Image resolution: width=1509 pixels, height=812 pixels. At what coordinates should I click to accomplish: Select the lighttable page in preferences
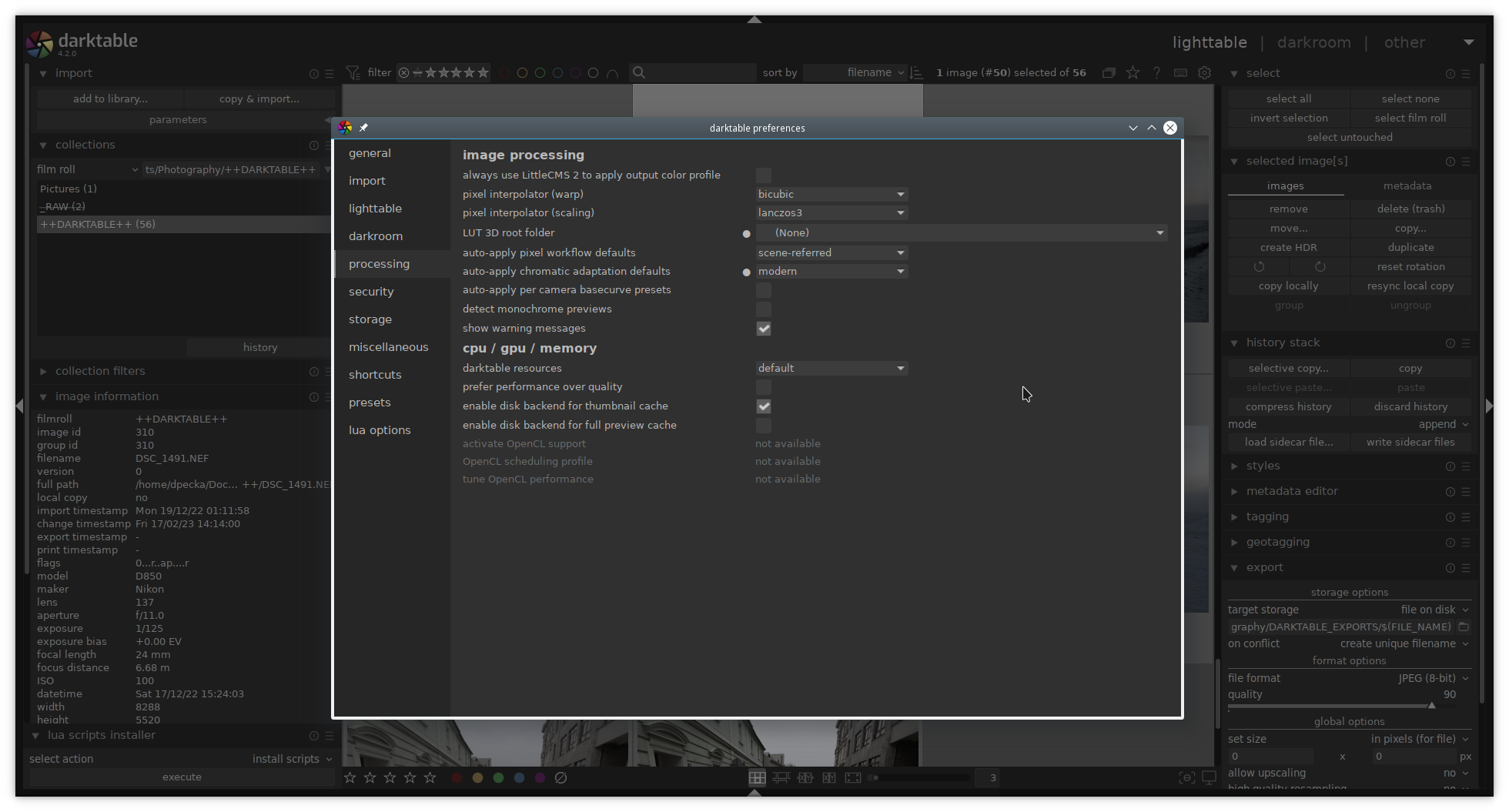click(x=375, y=208)
